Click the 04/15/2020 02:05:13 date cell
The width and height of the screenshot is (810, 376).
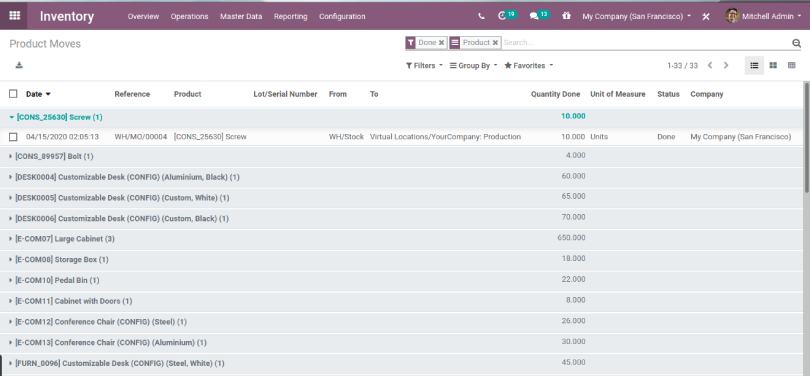63,137
